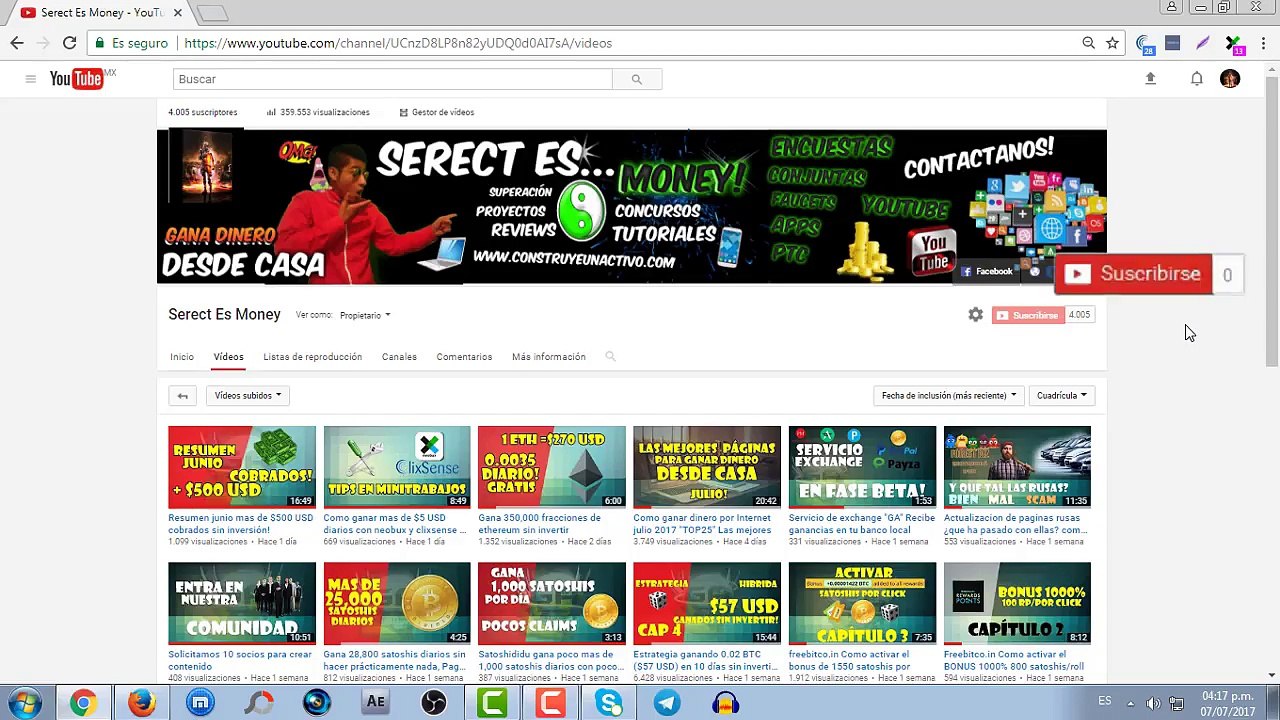Show hidden system tray icons
Viewport: 1280px width, 720px height.
point(1131,703)
